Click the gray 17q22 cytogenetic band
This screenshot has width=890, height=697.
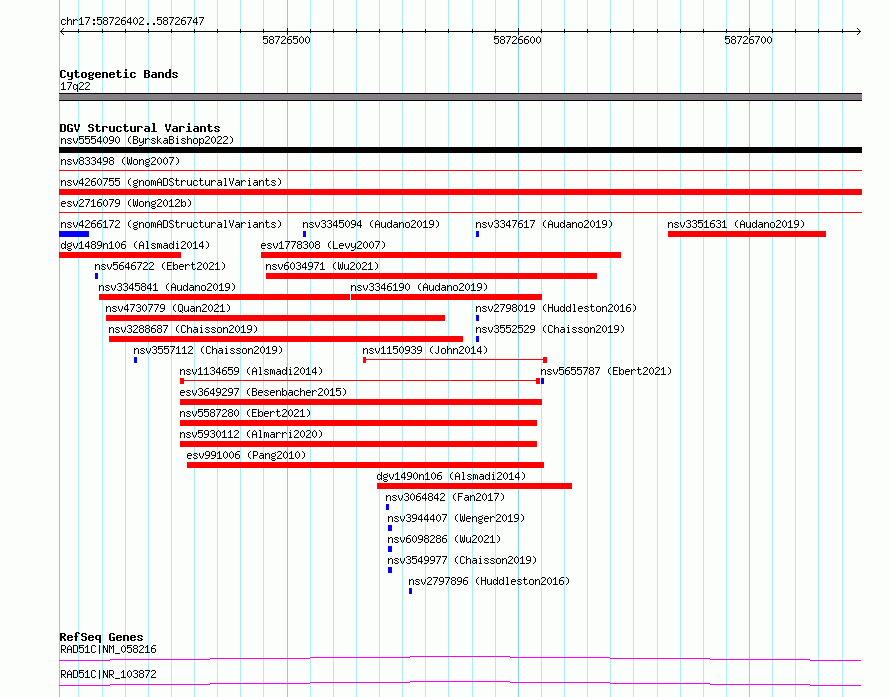(460, 97)
